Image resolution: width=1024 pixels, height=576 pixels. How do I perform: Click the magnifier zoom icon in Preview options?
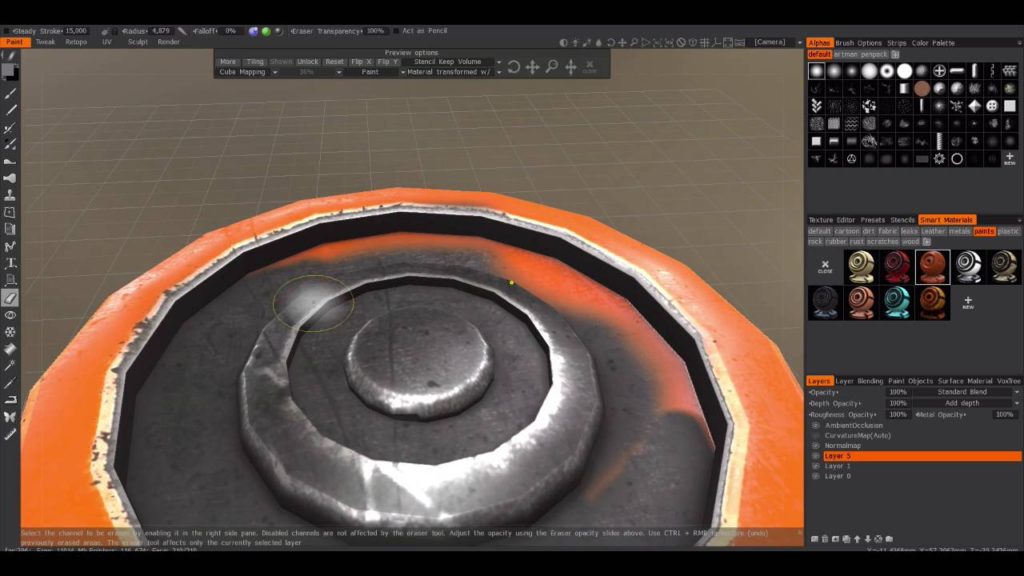click(x=551, y=67)
